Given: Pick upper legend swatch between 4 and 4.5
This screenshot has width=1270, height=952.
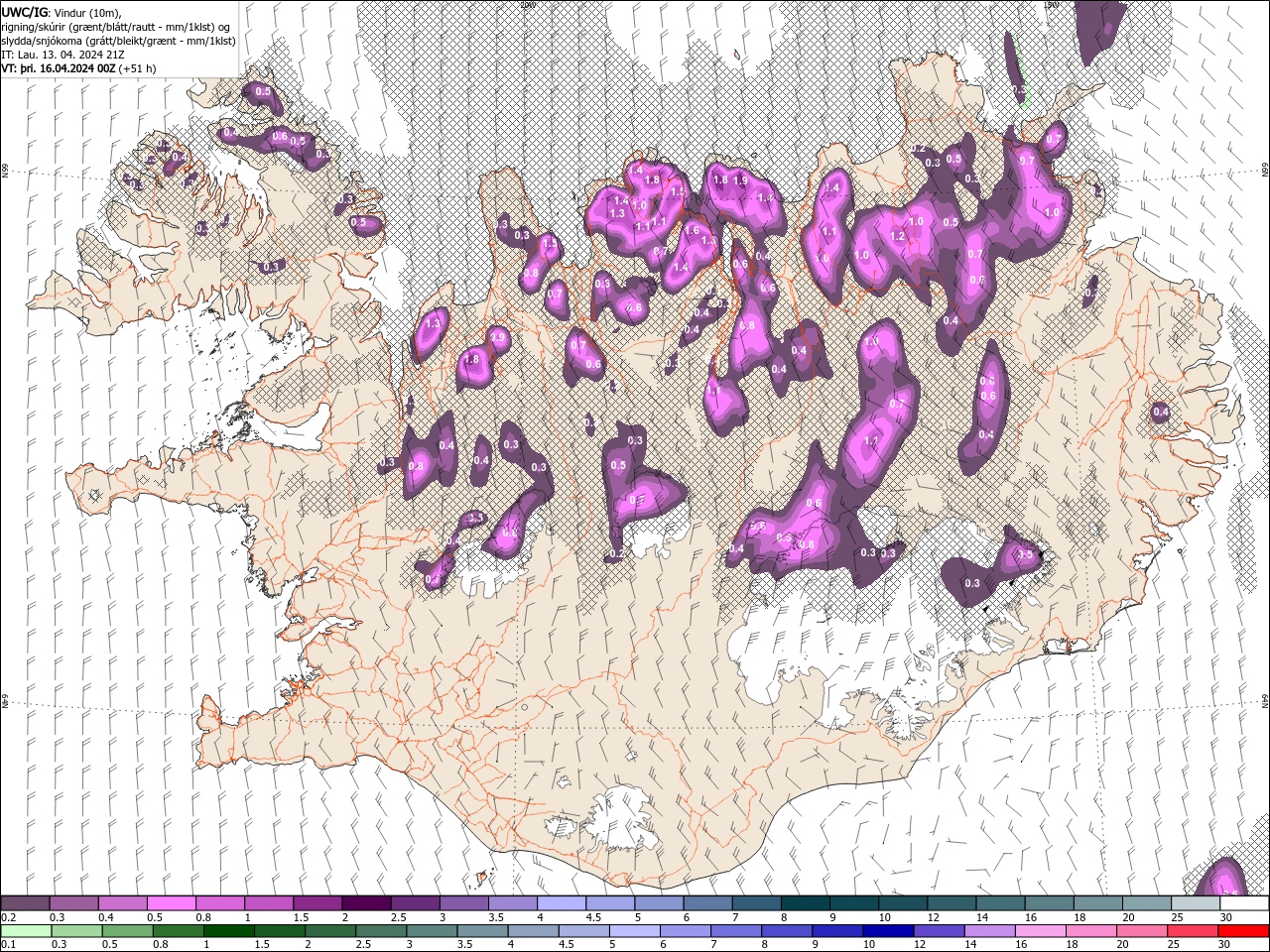Looking at the screenshot, I should point(562,903).
